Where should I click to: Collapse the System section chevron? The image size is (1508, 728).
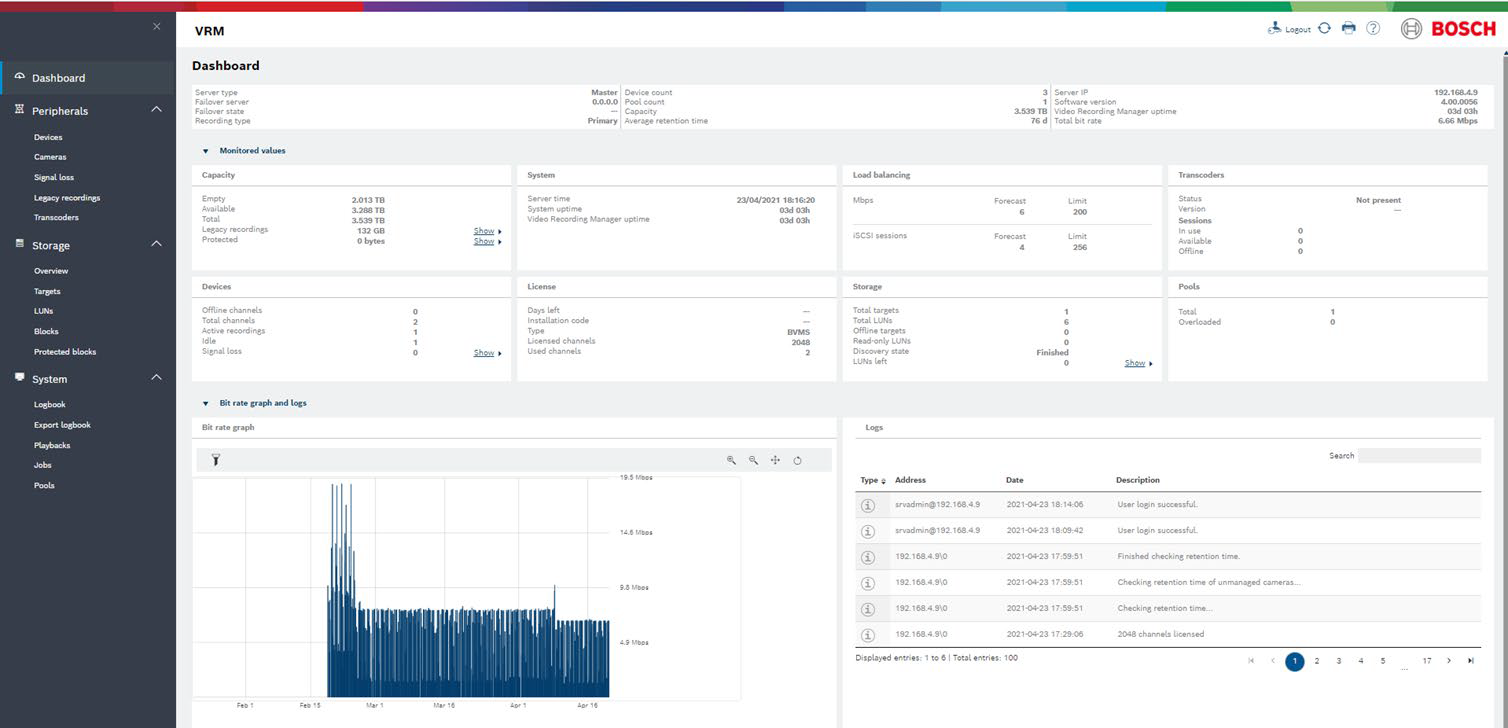[156, 377]
